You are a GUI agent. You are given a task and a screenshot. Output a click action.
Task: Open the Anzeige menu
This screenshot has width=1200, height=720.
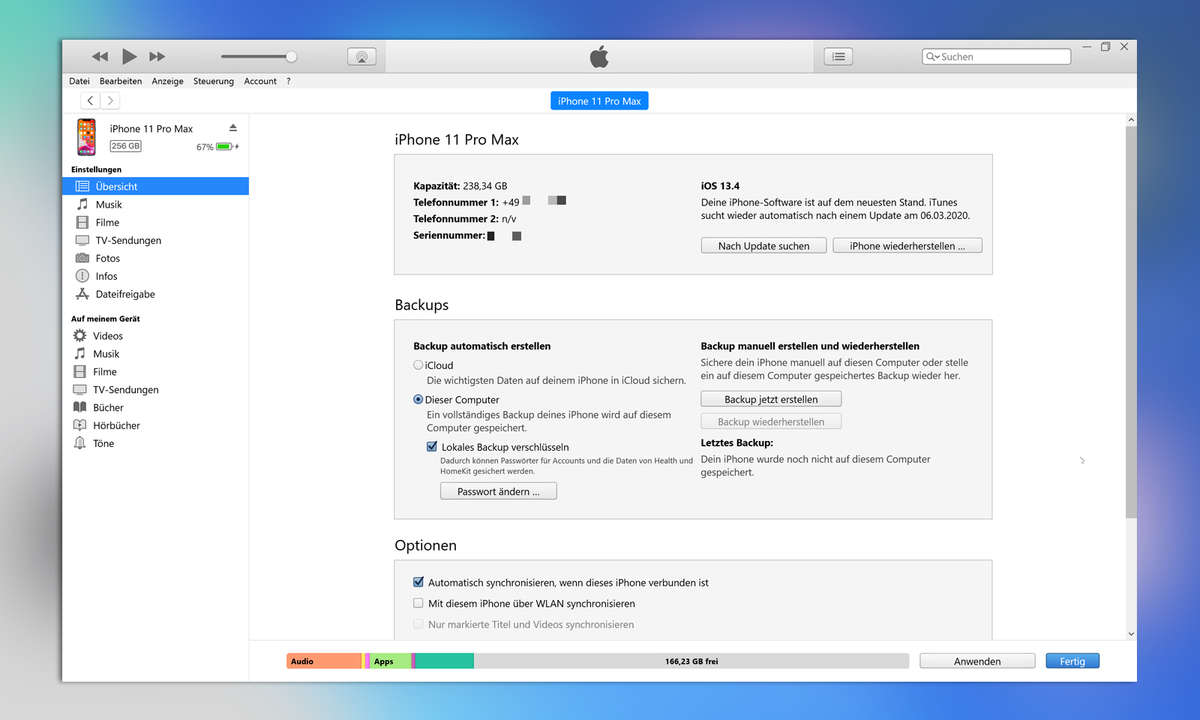(x=168, y=81)
